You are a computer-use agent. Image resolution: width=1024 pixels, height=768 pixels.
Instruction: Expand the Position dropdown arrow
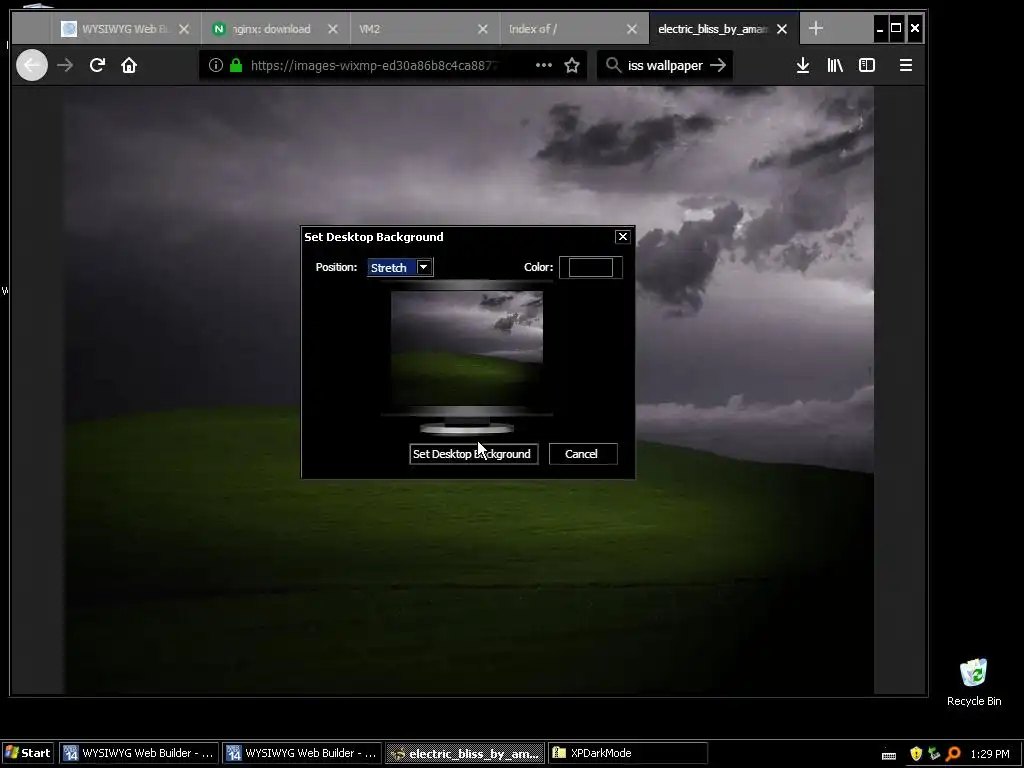click(x=423, y=267)
